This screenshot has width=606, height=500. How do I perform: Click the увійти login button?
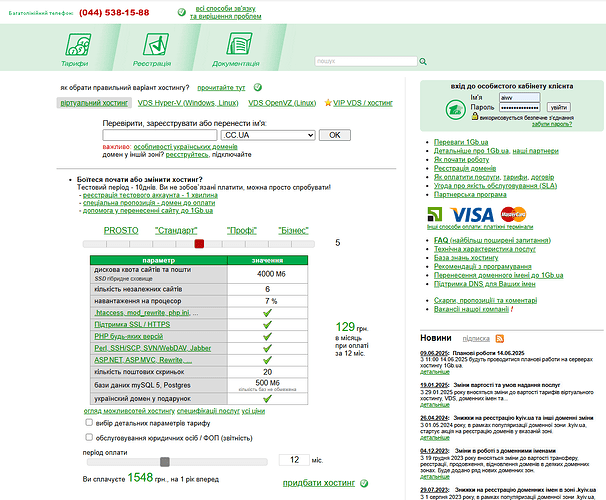(559, 107)
